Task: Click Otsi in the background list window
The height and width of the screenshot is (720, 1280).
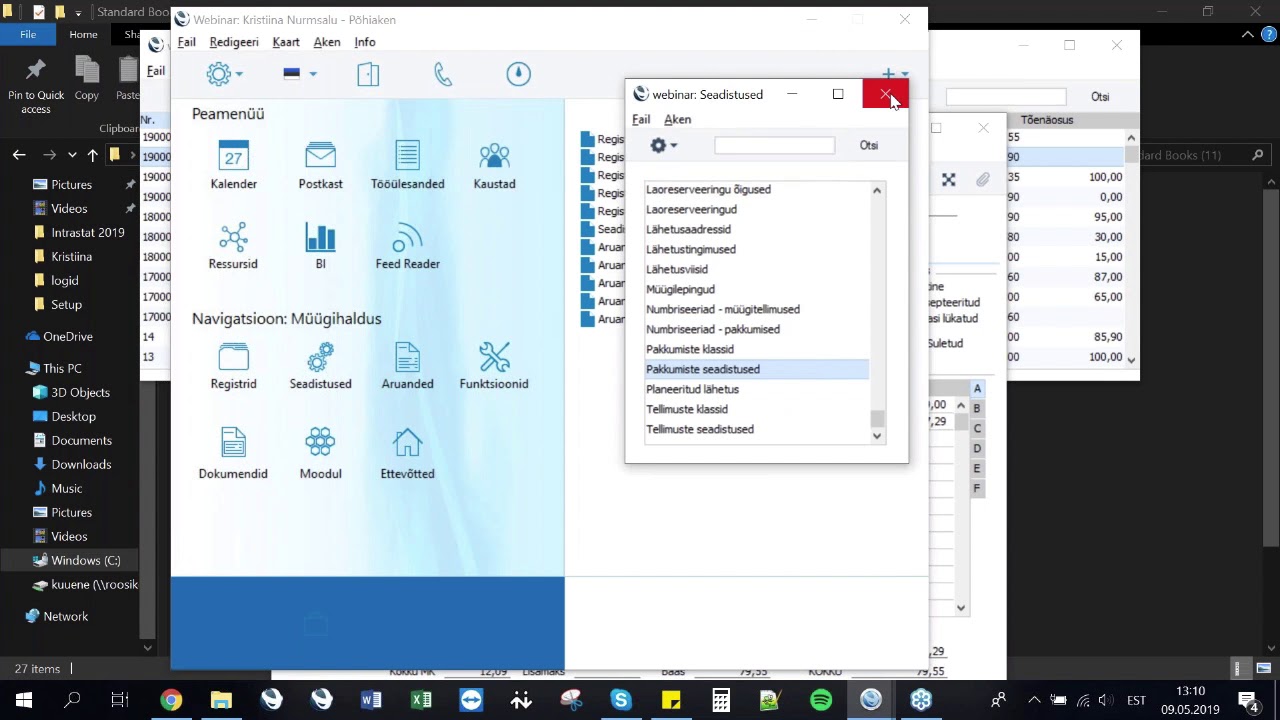Action: click(1100, 97)
